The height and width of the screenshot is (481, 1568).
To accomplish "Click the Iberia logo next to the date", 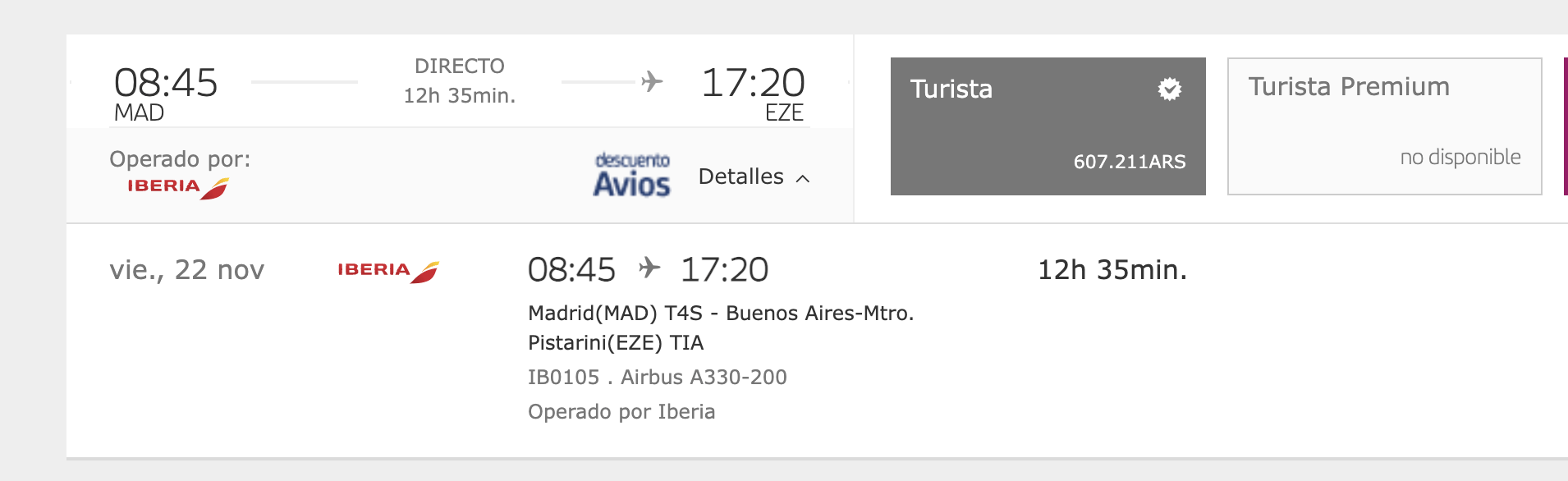I will coord(387,271).
